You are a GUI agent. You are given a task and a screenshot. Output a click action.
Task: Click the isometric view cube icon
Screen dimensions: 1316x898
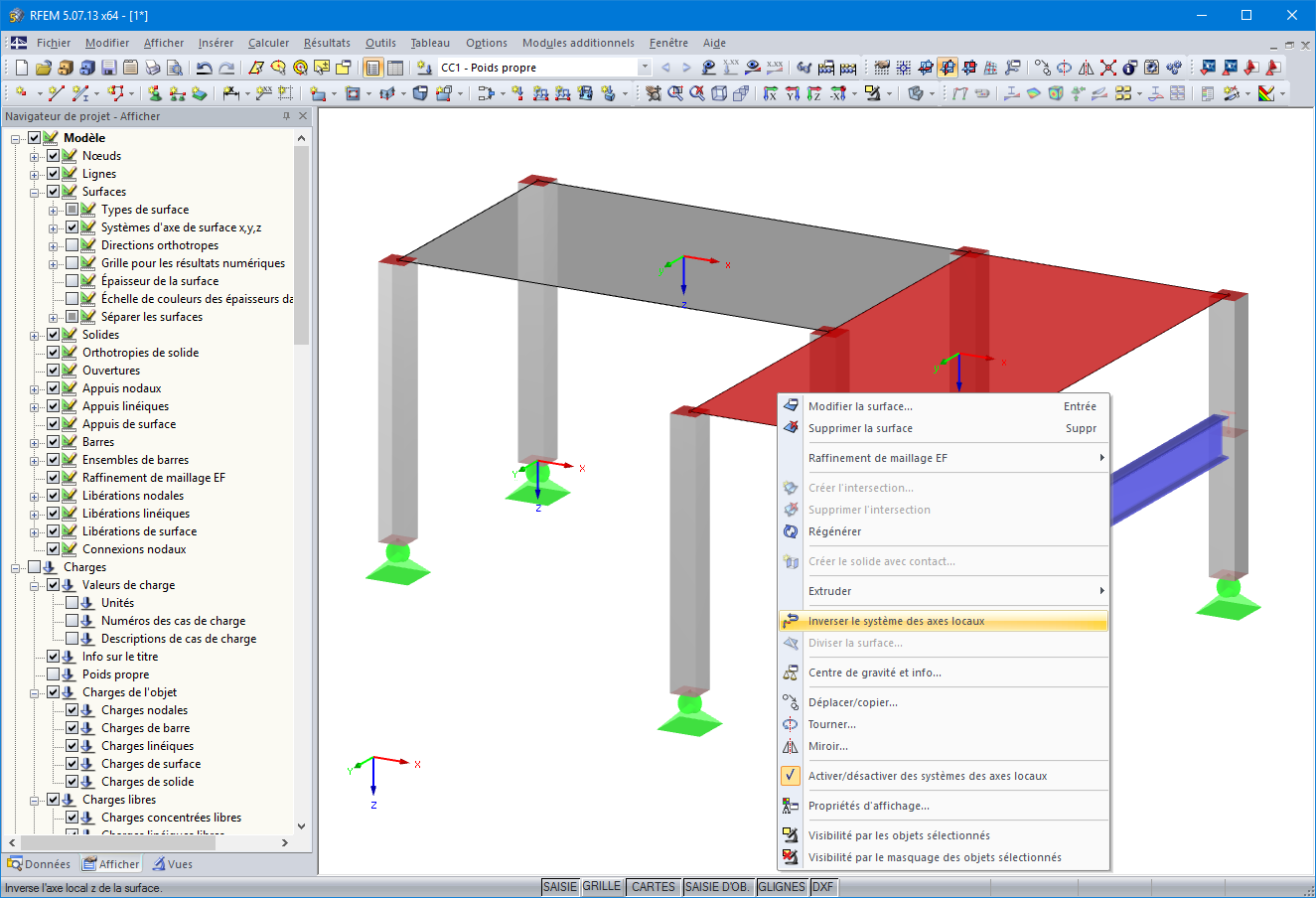coord(719,93)
